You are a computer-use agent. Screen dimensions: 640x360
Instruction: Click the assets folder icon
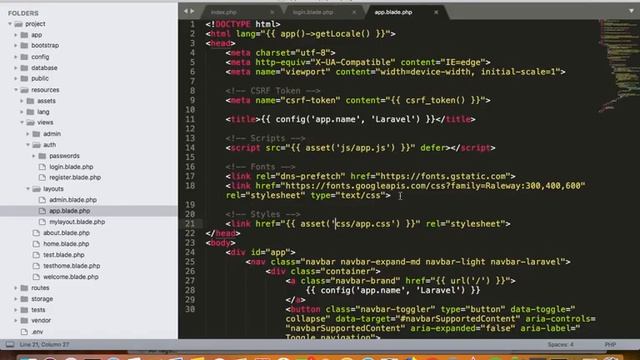point(31,101)
